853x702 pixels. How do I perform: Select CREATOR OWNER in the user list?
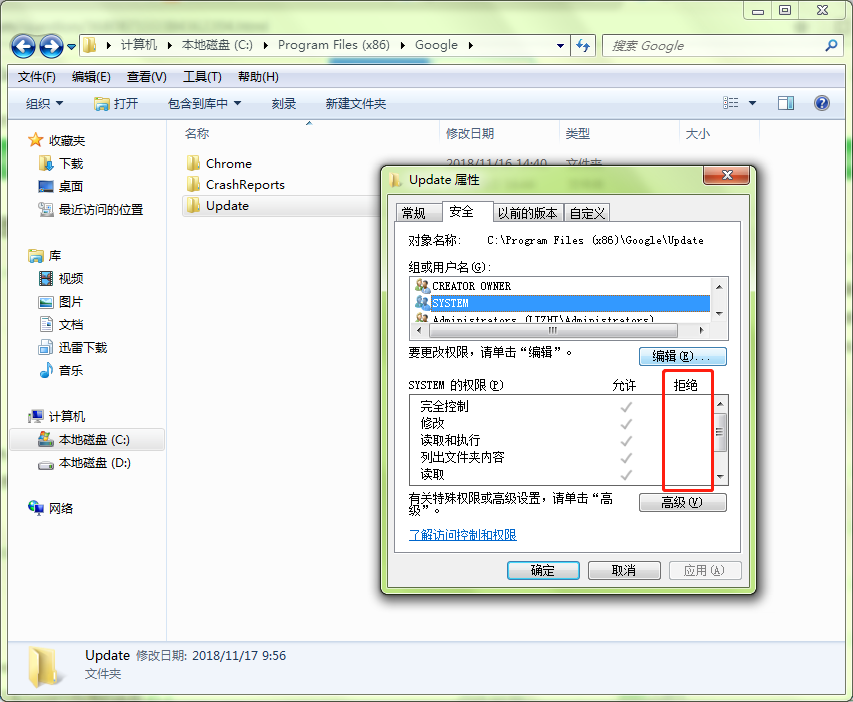click(562, 286)
